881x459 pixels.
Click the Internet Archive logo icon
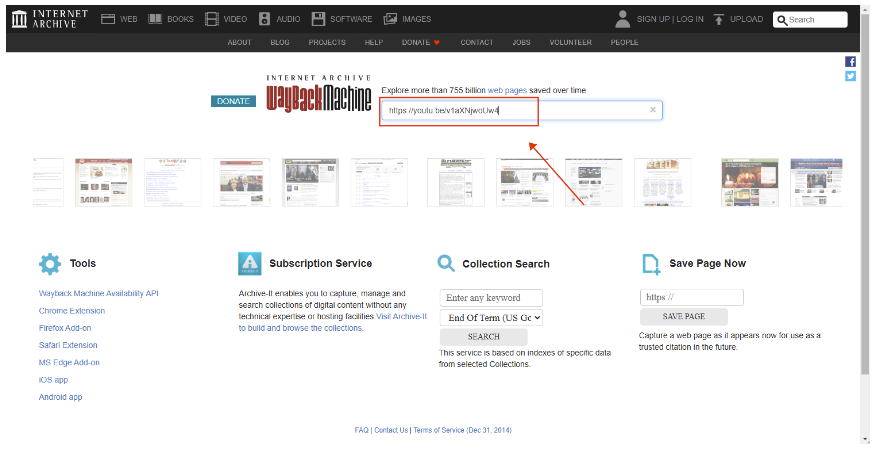click(20, 18)
